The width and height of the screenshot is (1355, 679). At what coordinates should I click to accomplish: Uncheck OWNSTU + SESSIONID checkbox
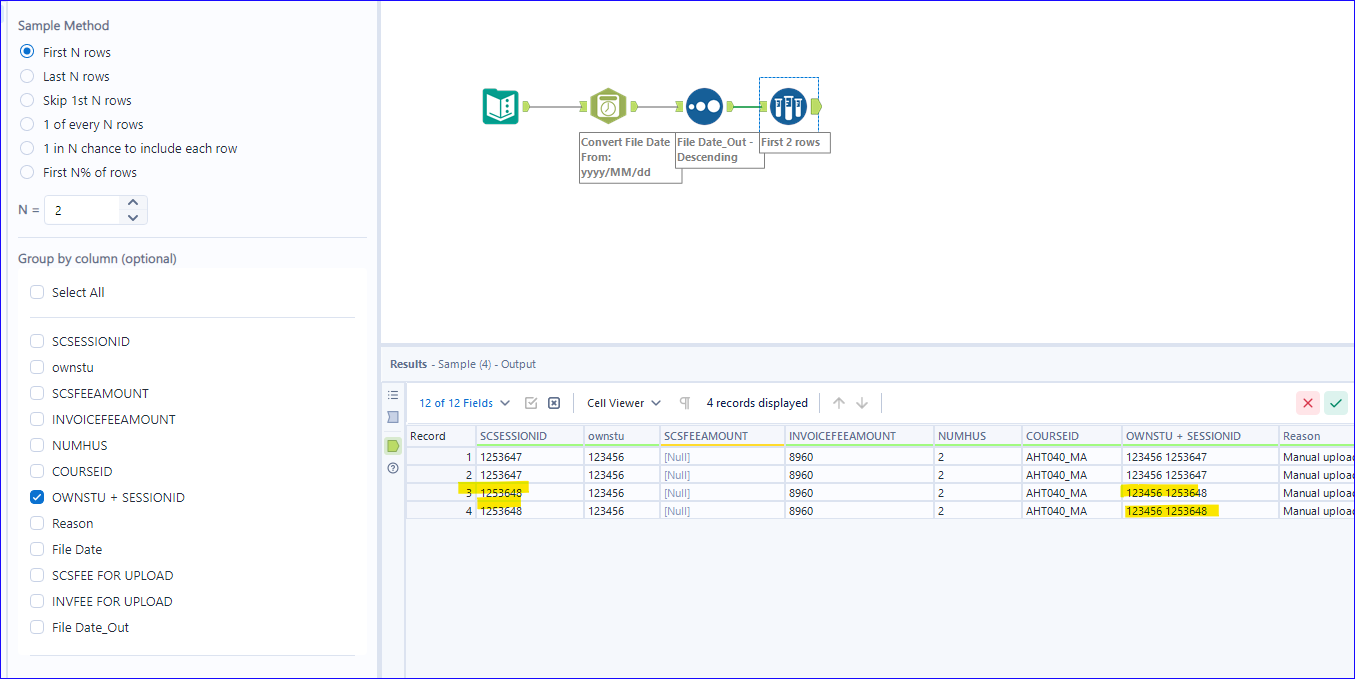click(x=37, y=497)
